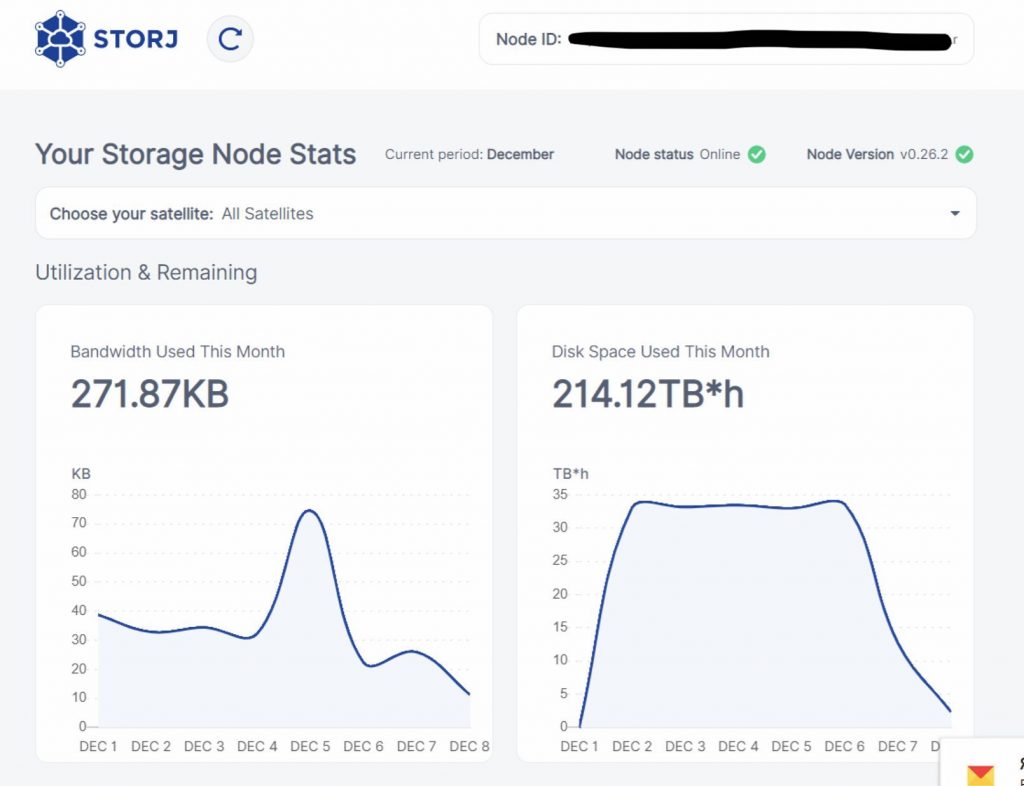Click the Disk Space Used This Month heading
This screenshot has width=1024, height=786.
point(660,352)
